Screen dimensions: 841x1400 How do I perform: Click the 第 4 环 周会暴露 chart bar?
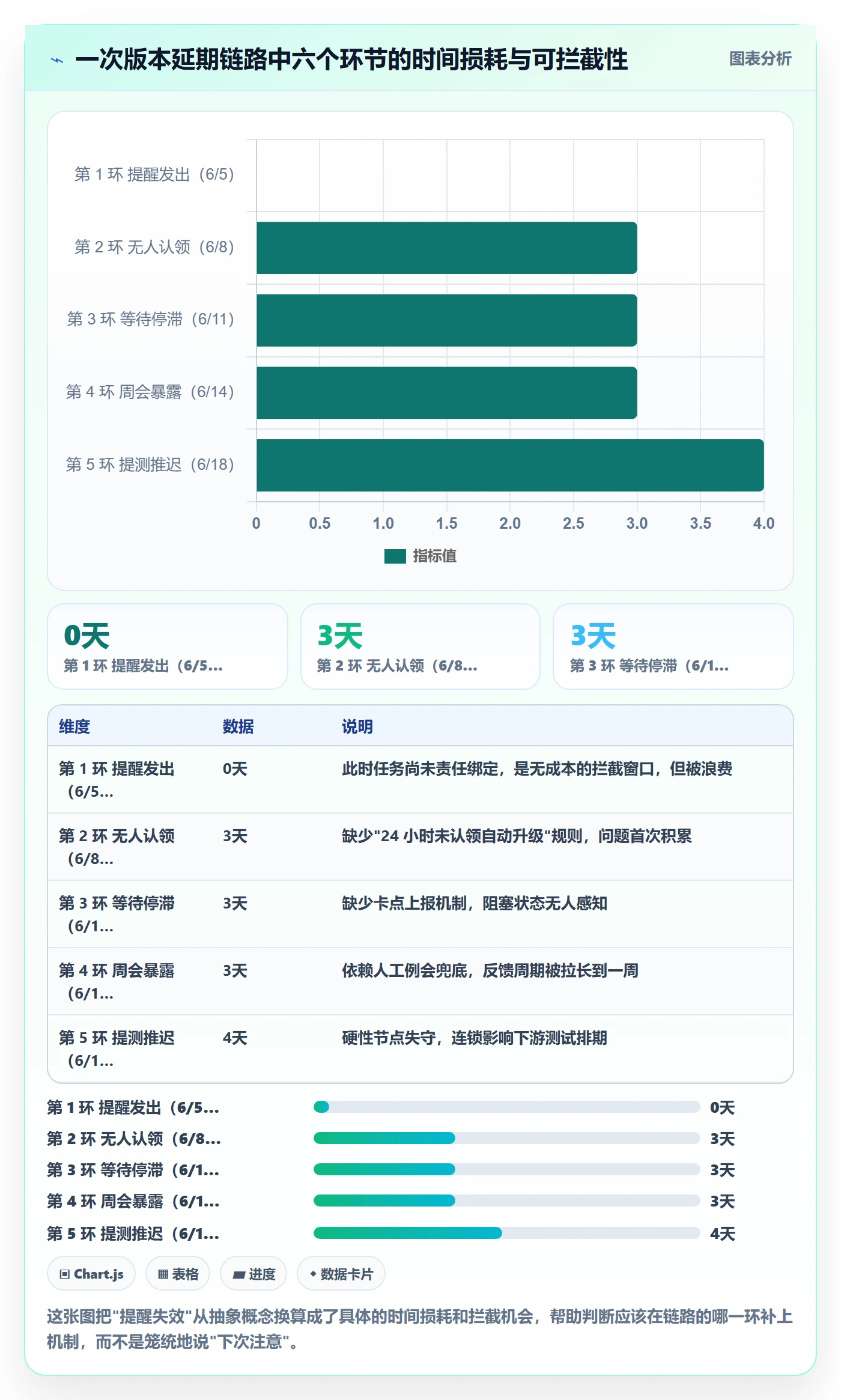tap(447, 393)
